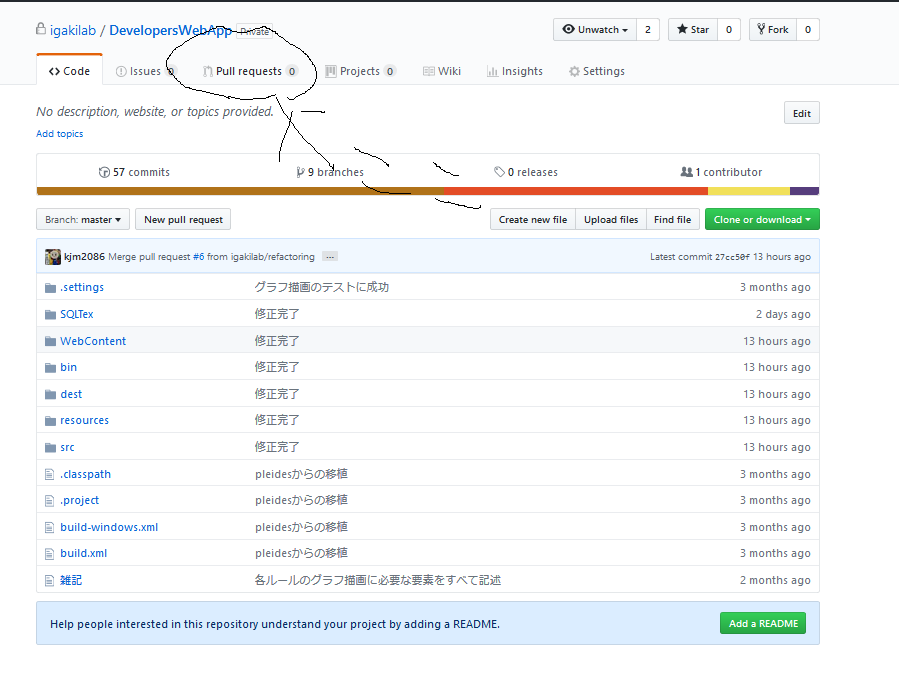This screenshot has width=899, height=686.
Task: Click the stargazers count next to Star
Action: [x=729, y=30]
